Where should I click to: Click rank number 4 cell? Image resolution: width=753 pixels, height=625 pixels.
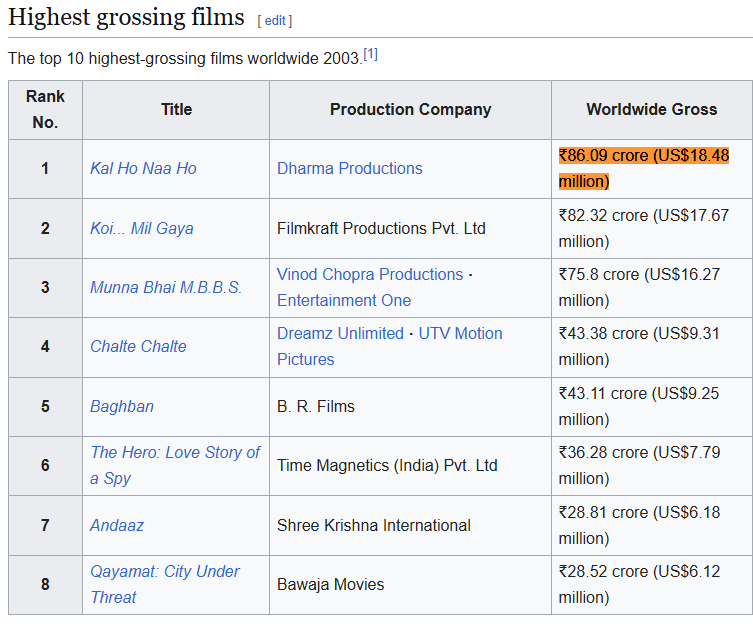pos(45,346)
